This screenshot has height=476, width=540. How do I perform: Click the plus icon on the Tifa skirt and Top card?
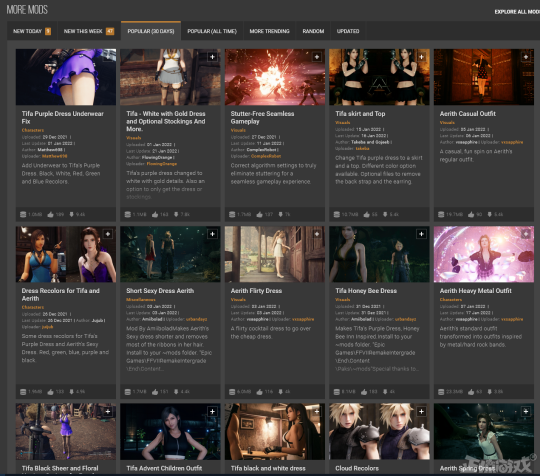click(x=422, y=57)
